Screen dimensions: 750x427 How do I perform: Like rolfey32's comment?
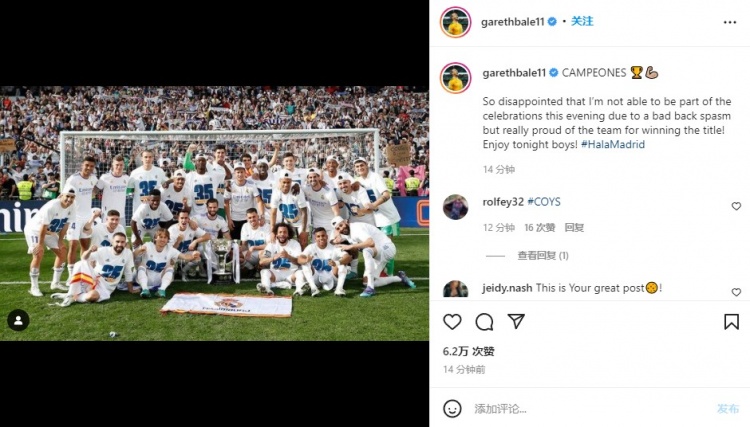(x=736, y=206)
